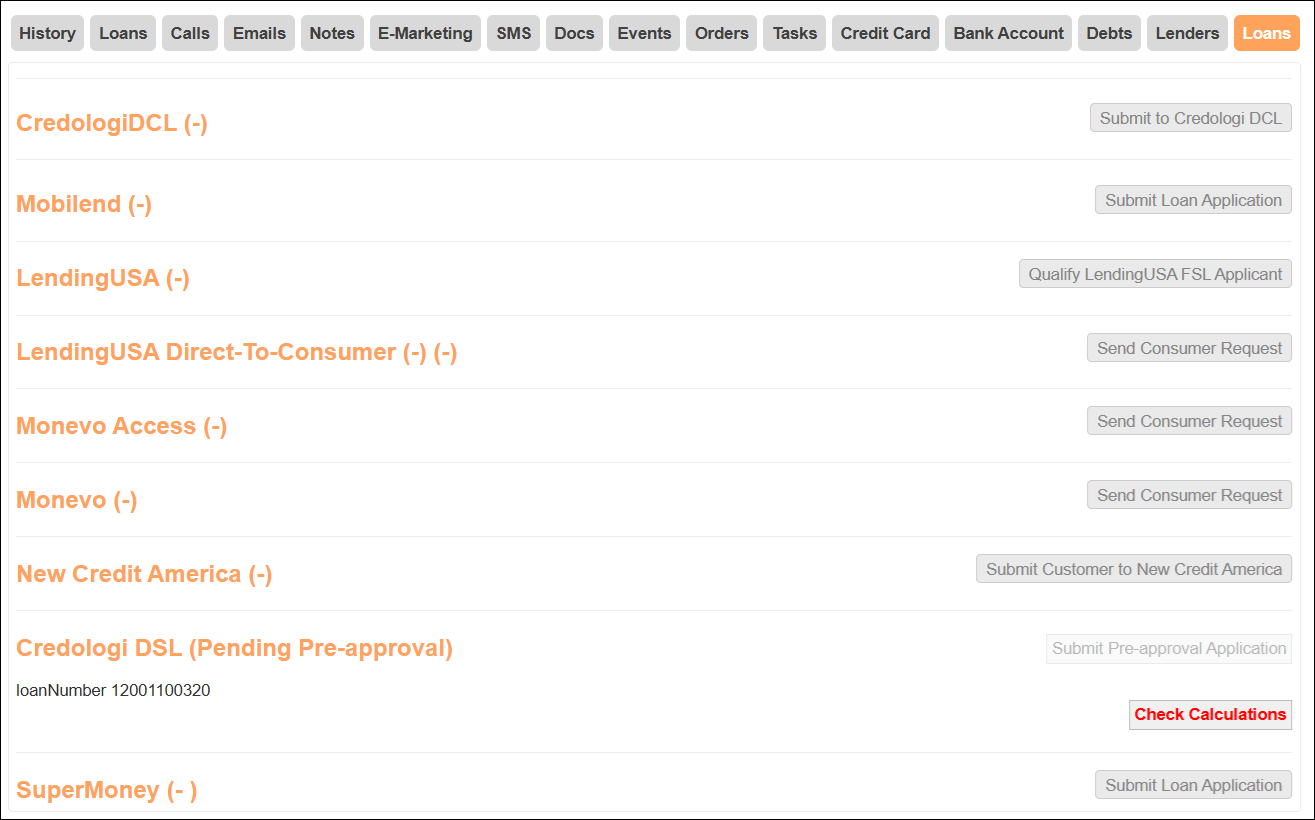Click the red Check Calculations button

point(1210,714)
